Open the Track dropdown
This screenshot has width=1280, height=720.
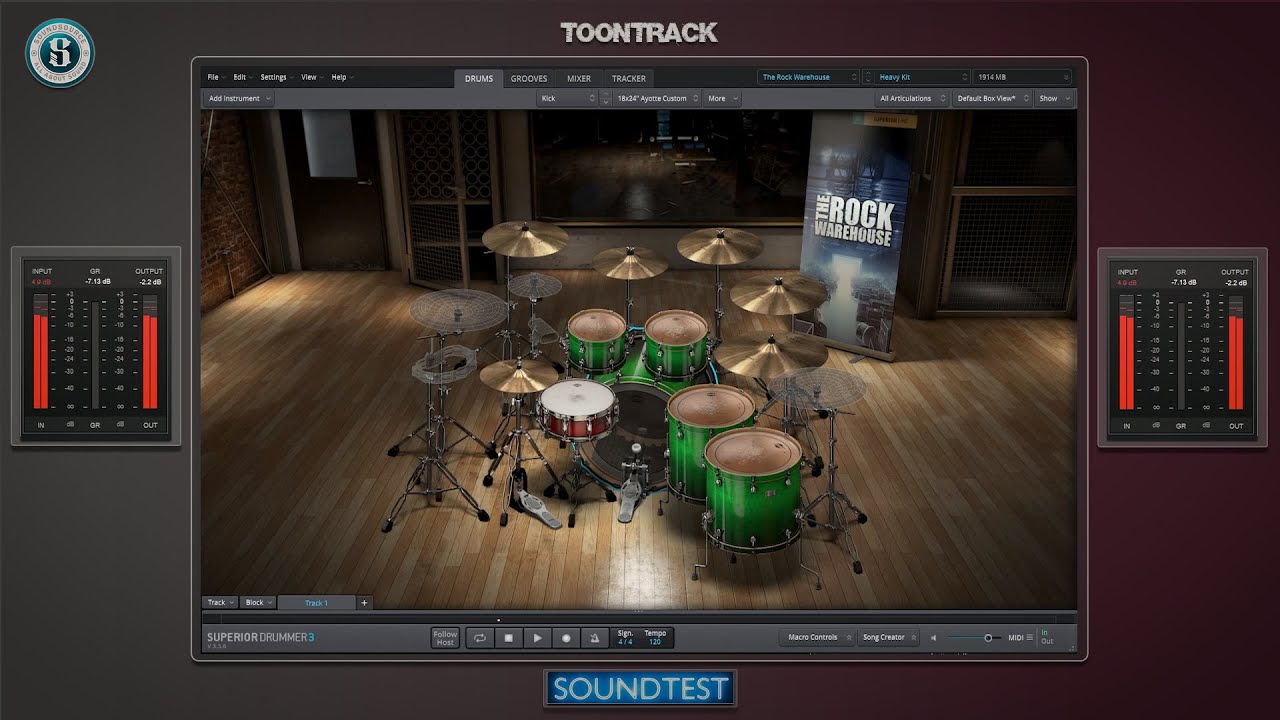point(220,603)
